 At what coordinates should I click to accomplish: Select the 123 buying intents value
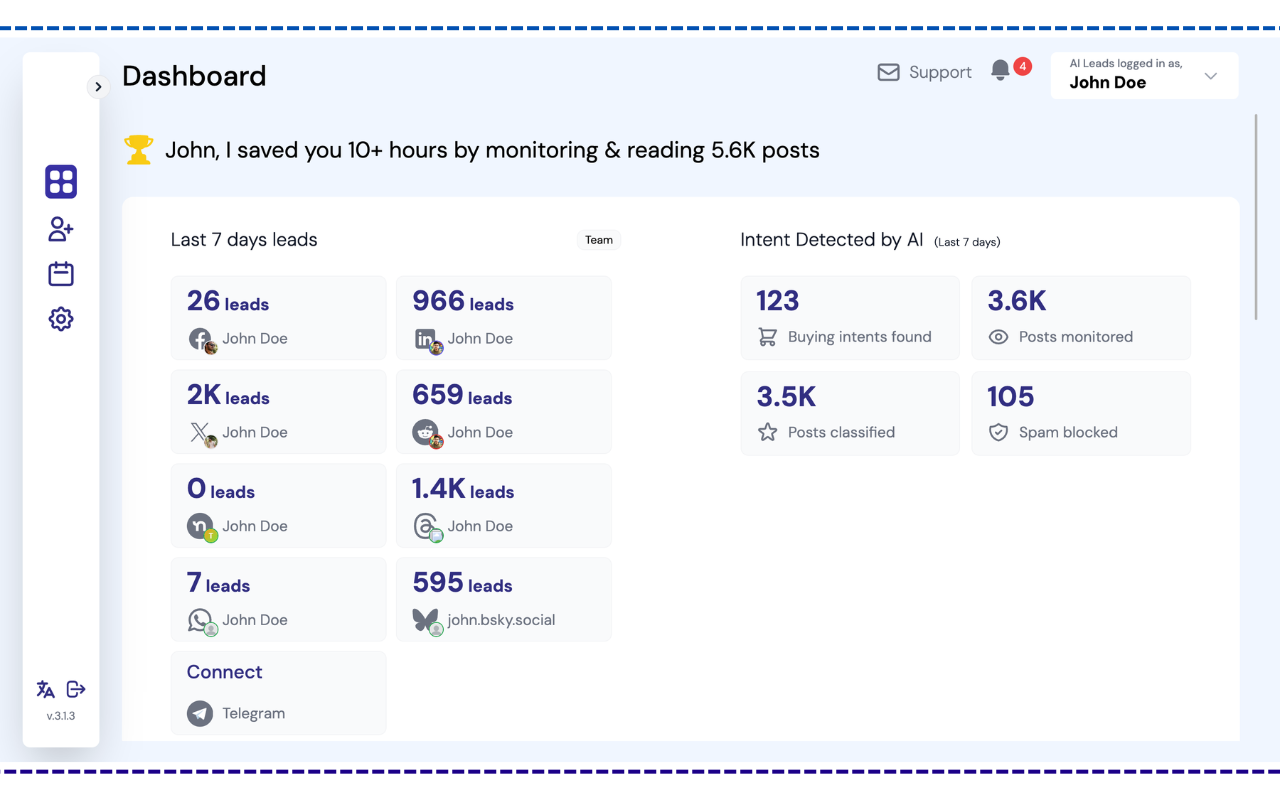point(778,301)
